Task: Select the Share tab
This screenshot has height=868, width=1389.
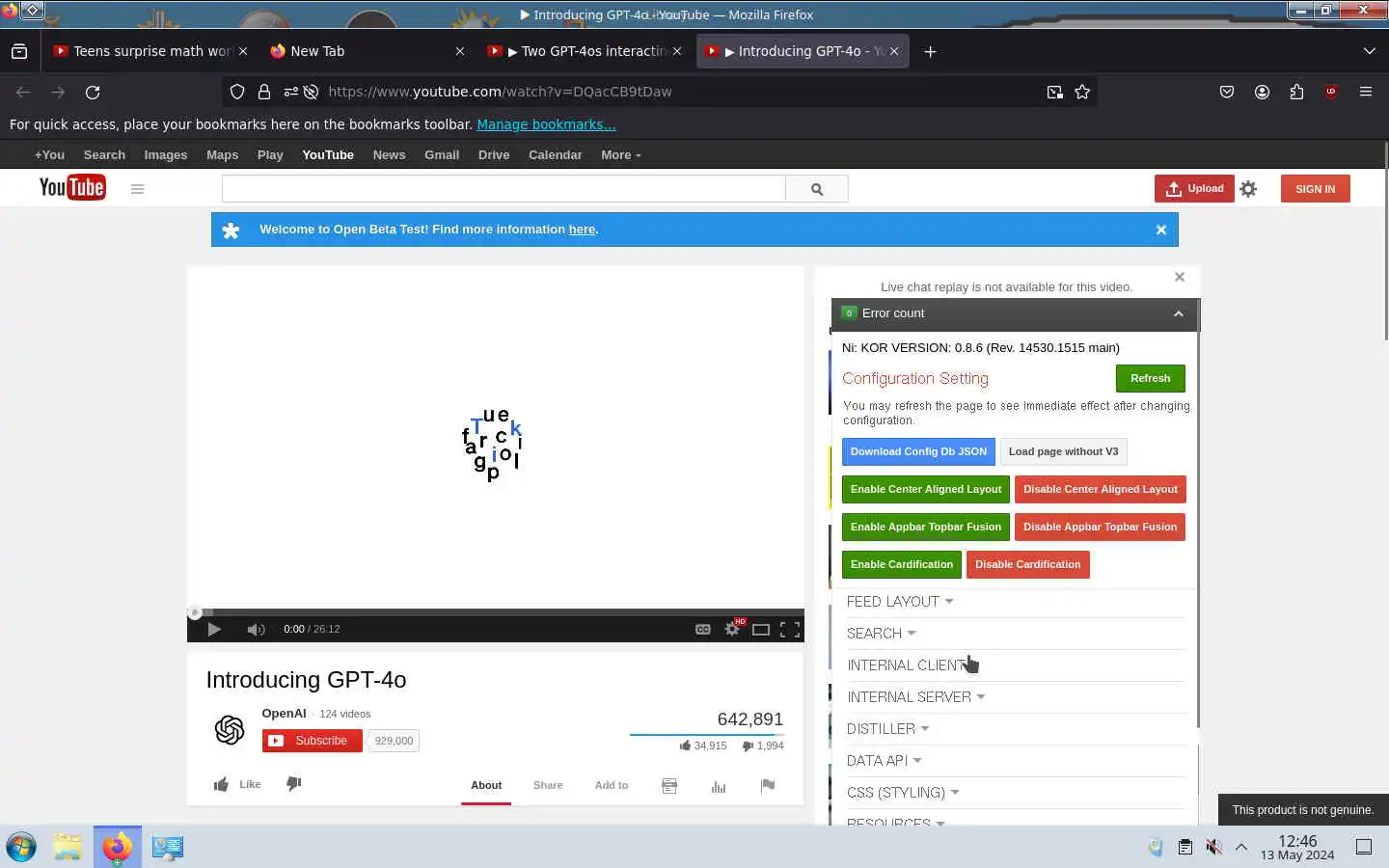Action: tap(548, 785)
